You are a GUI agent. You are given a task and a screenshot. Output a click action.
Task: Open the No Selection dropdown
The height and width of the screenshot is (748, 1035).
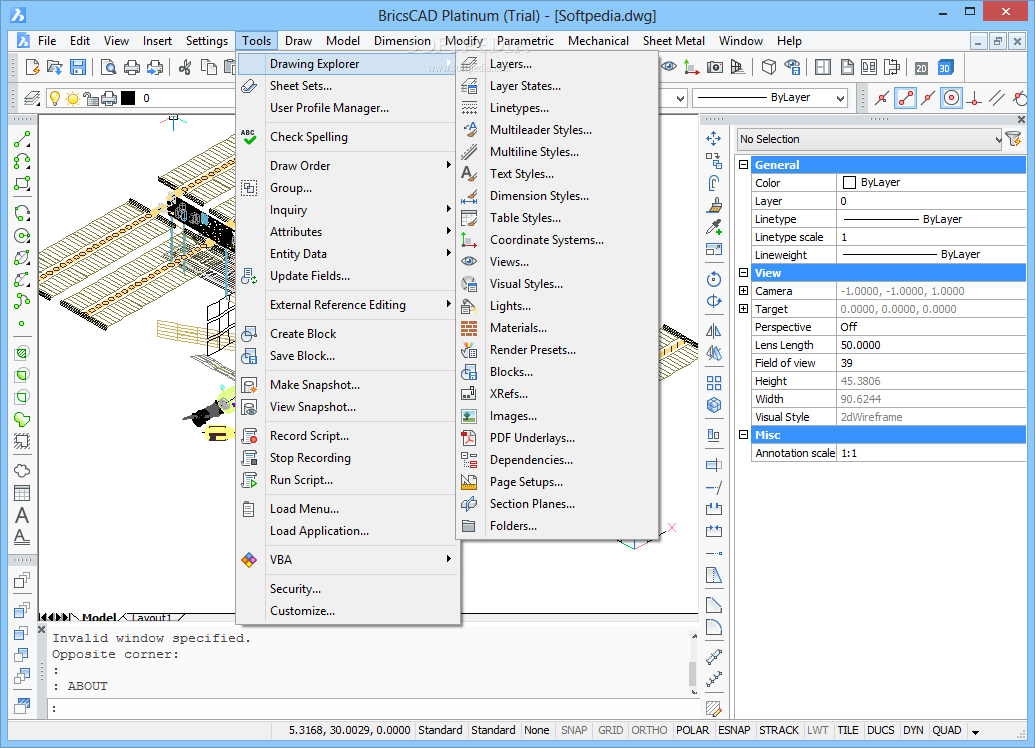coord(869,139)
